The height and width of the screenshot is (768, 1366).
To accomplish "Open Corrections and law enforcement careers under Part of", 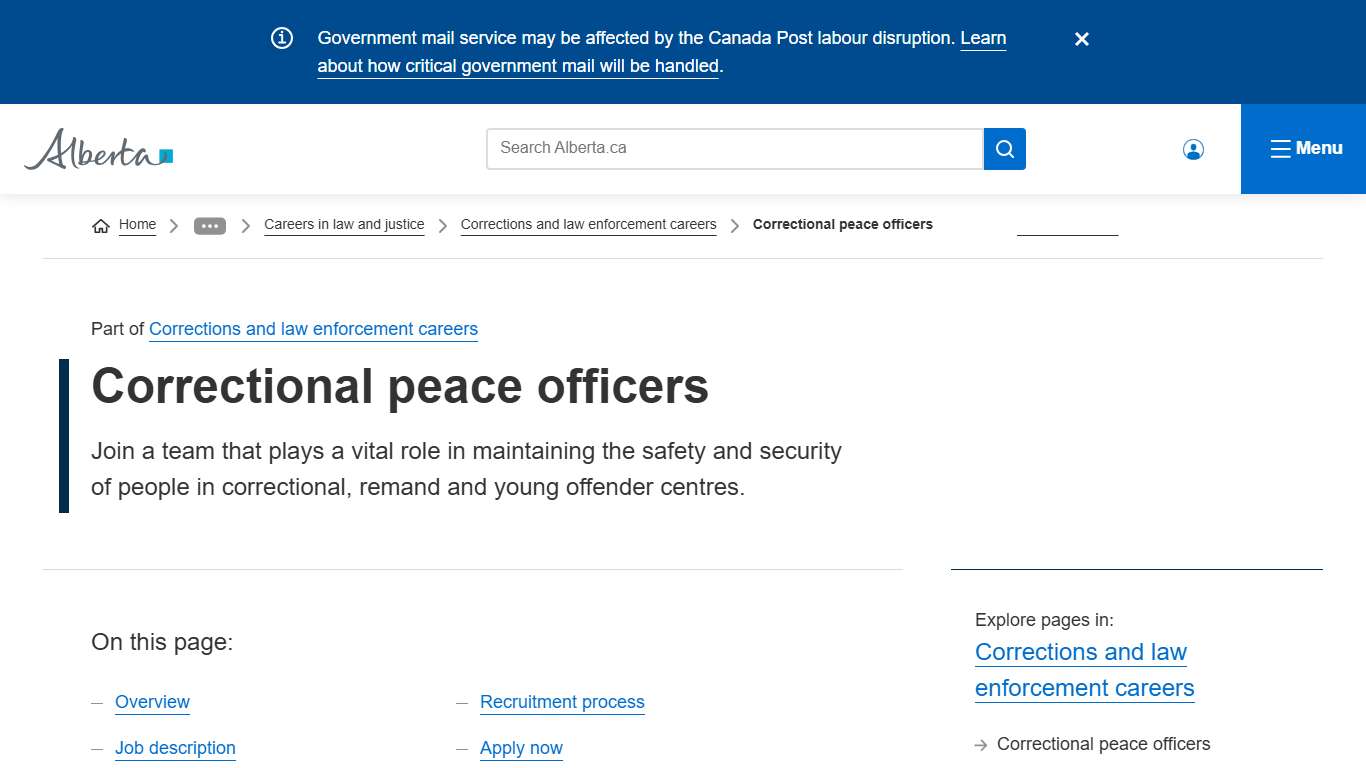I will pyautogui.click(x=313, y=329).
